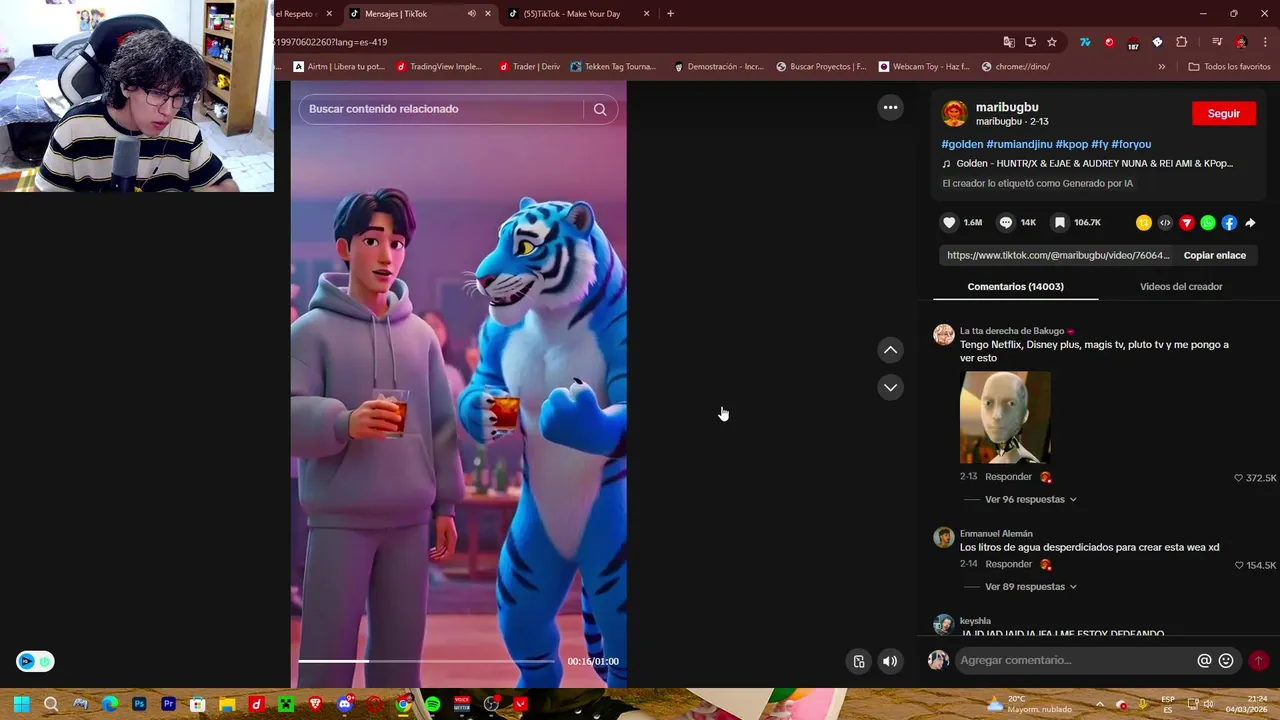Image resolution: width=1280 pixels, height=720 pixels.
Task: Open more share options with the arrow icon
Action: [1250, 223]
